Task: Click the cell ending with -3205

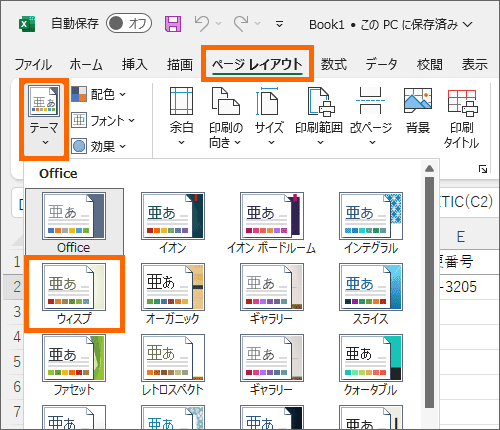Action: pyautogui.click(x=469, y=287)
